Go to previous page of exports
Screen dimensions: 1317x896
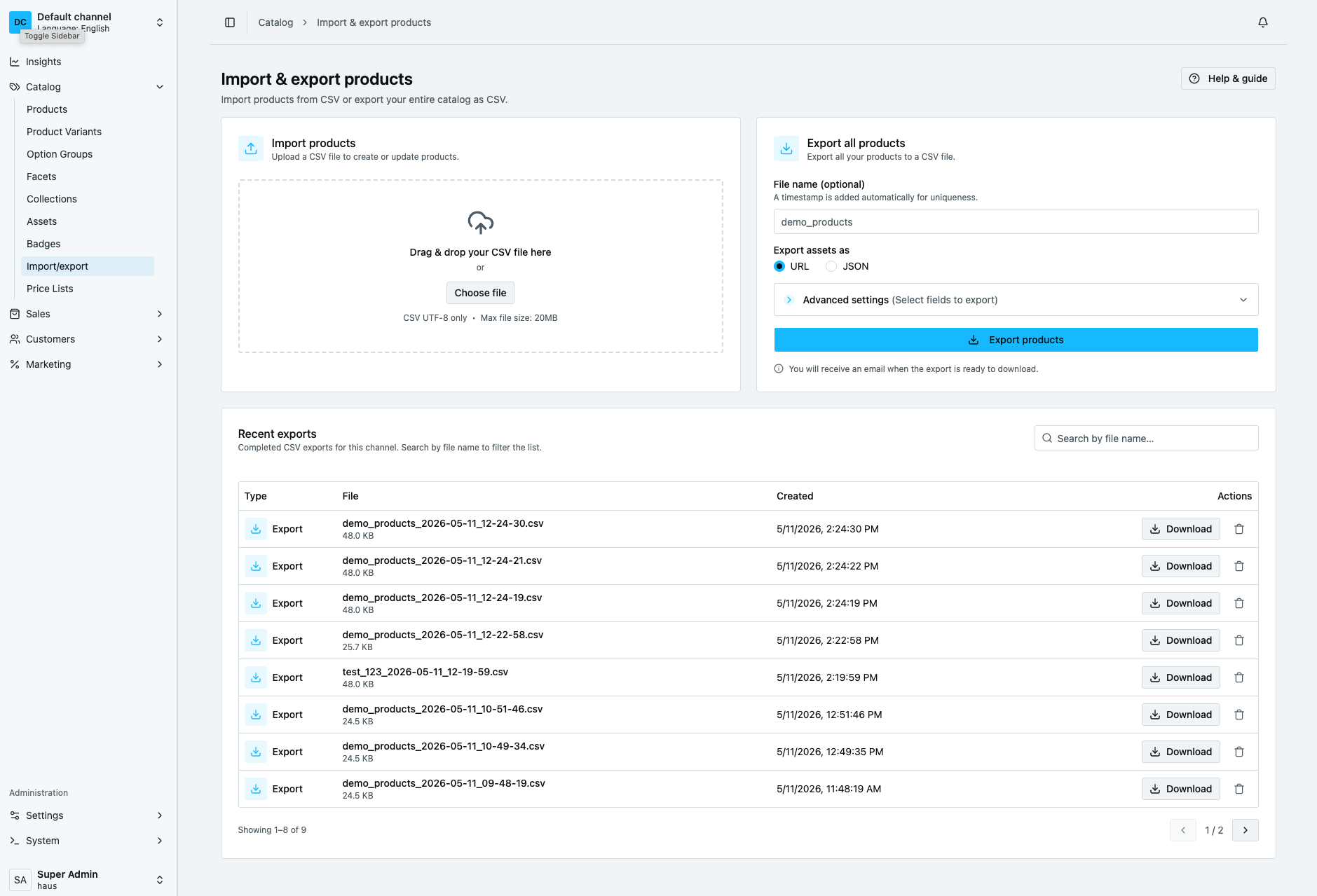point(1183,830)
